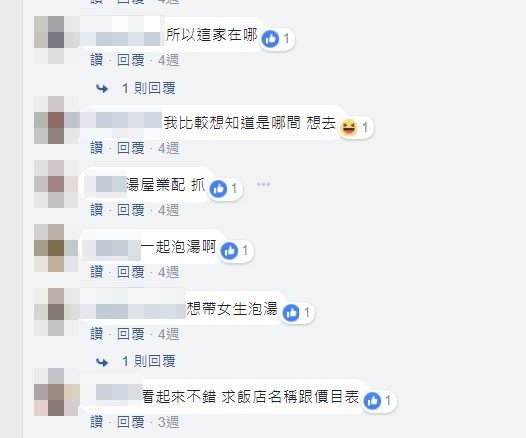Open profile picture of 一起泡湯啊 commenter

(x=56, y=248)
